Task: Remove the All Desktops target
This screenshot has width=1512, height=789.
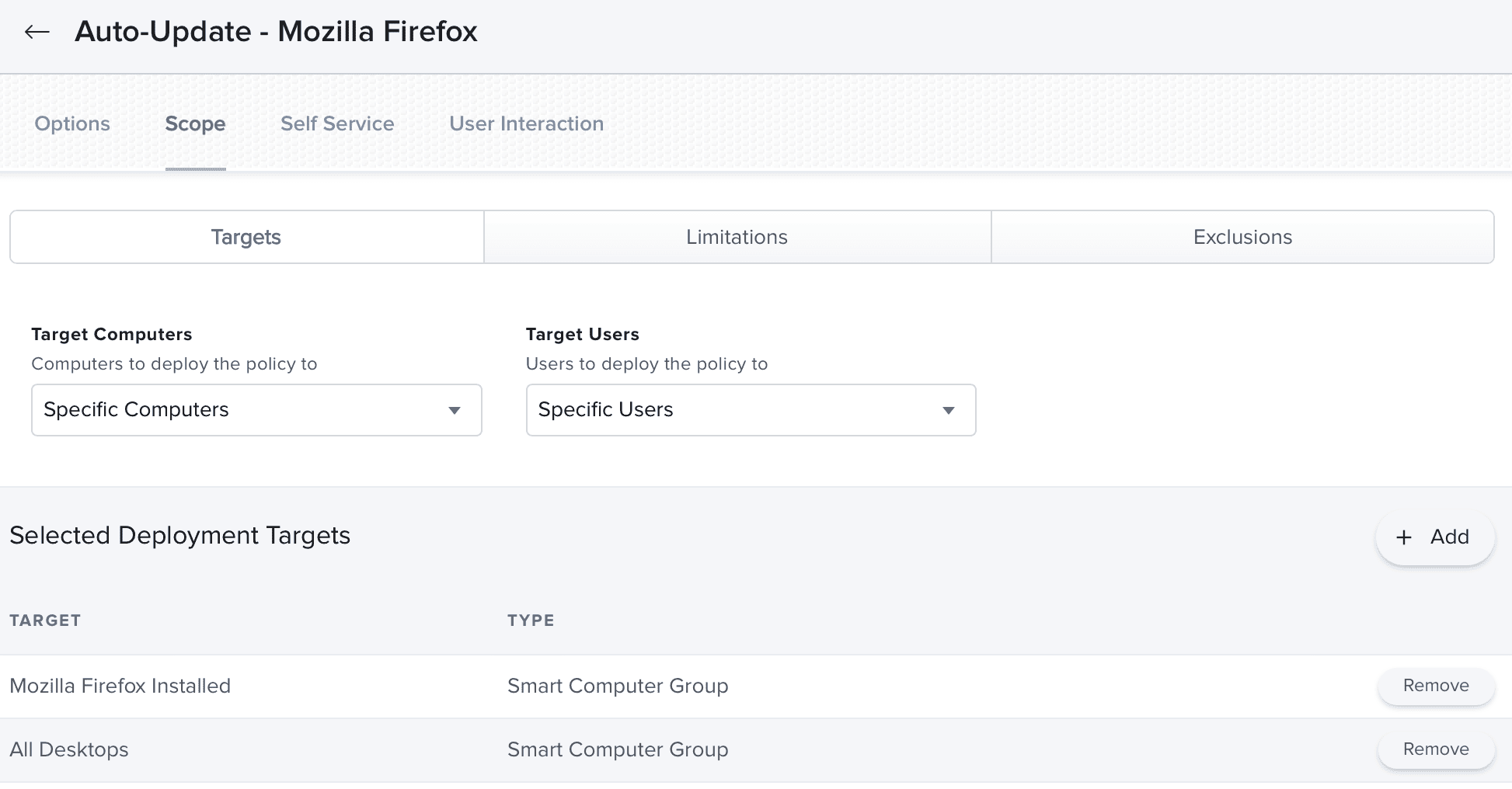Action: click(1436, 749)
